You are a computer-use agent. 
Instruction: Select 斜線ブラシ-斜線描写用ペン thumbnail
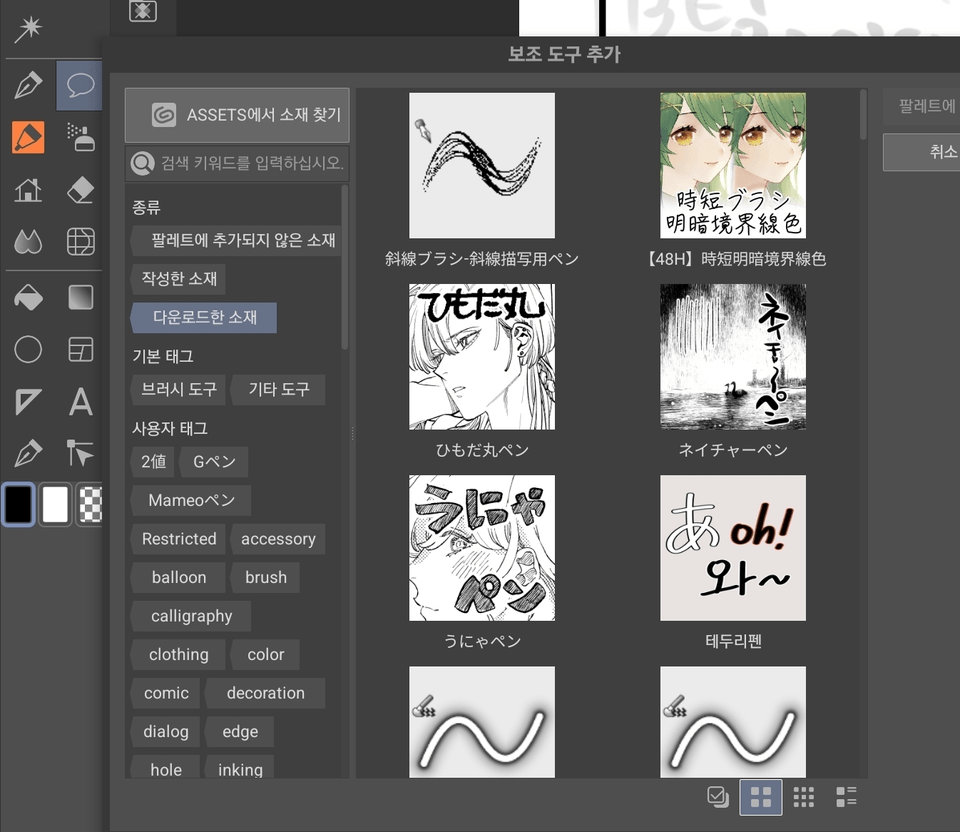coord(482,165)
